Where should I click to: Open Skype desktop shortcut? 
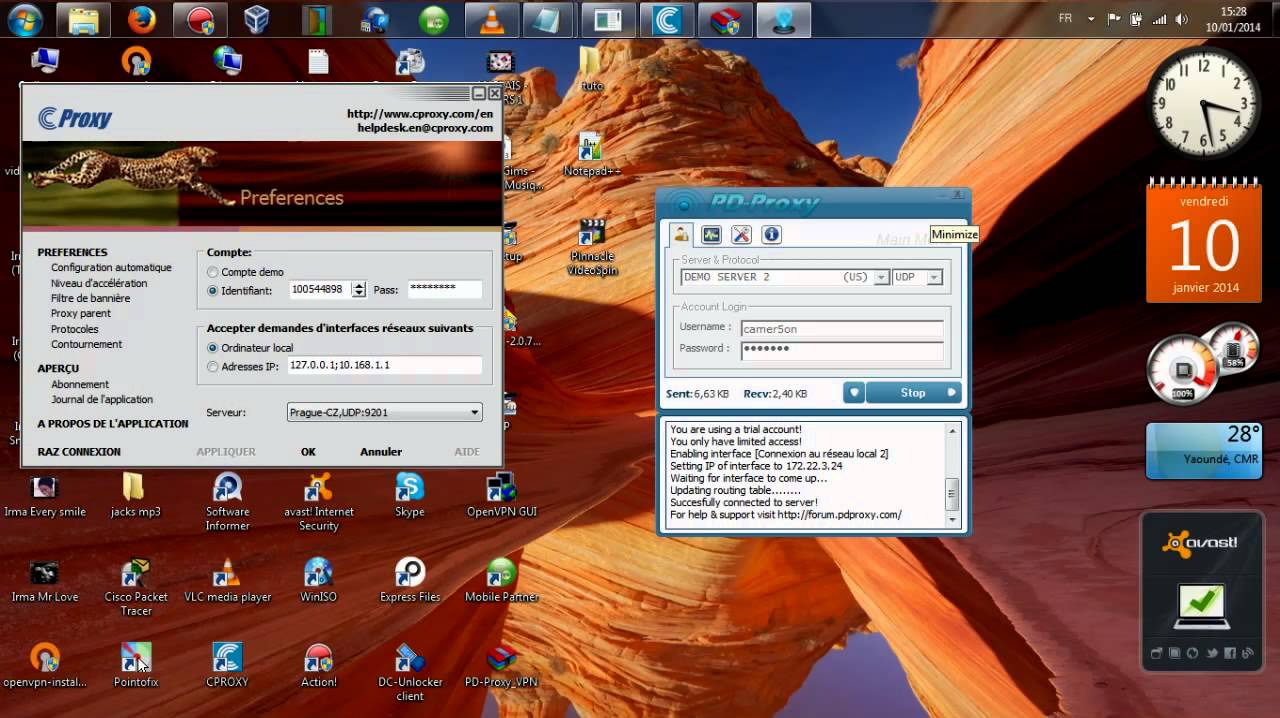tap(410, 497)
